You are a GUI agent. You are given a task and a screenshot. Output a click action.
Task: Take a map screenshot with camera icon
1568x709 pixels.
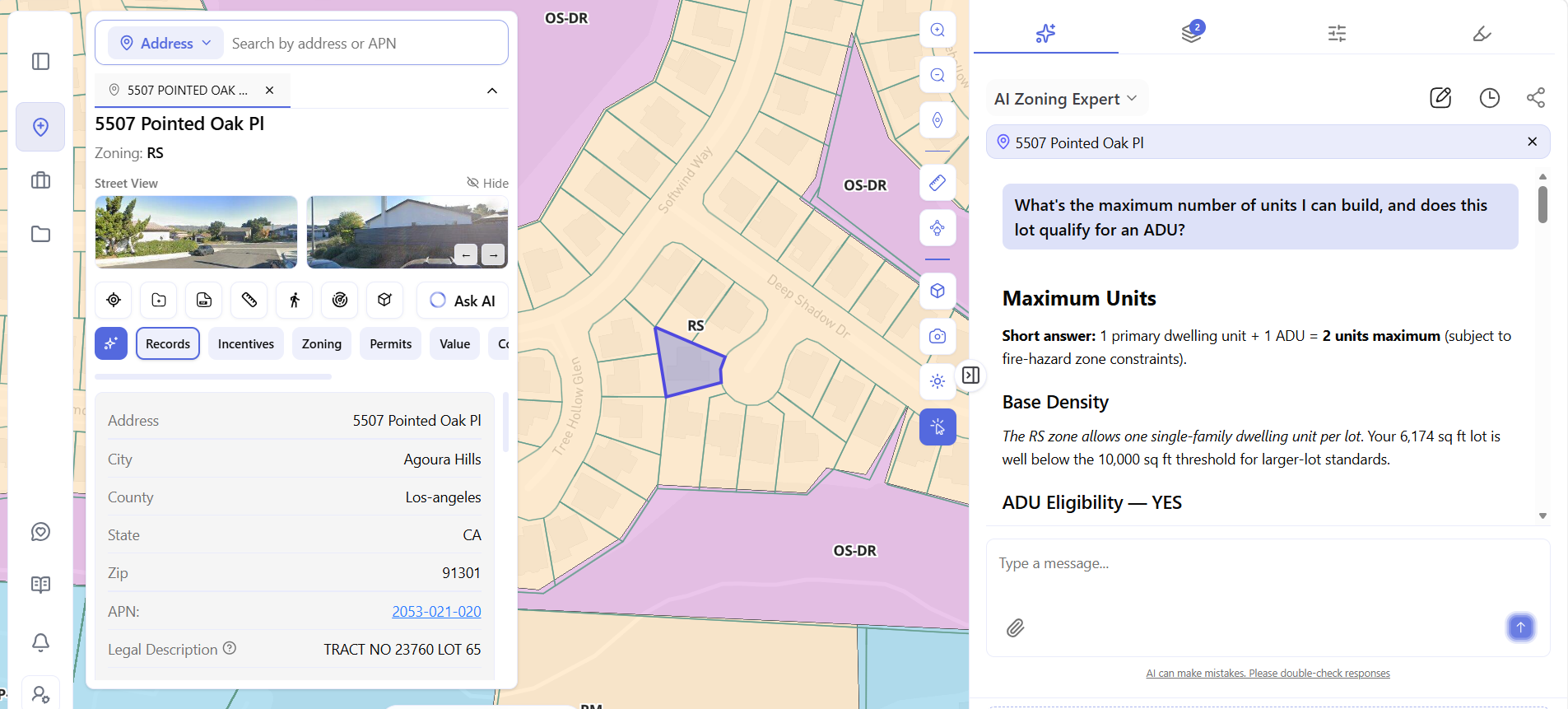[x=938, y=336]
